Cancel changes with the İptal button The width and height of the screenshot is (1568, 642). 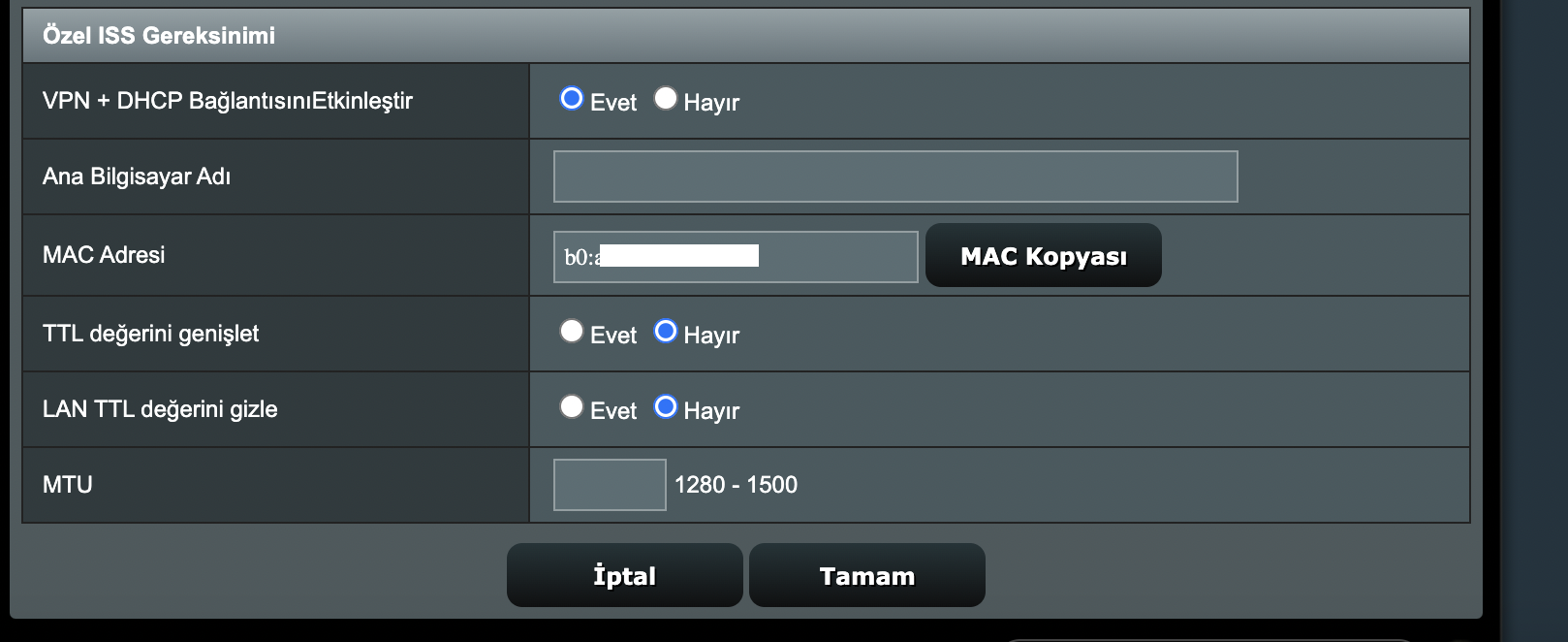coord(625,575)
